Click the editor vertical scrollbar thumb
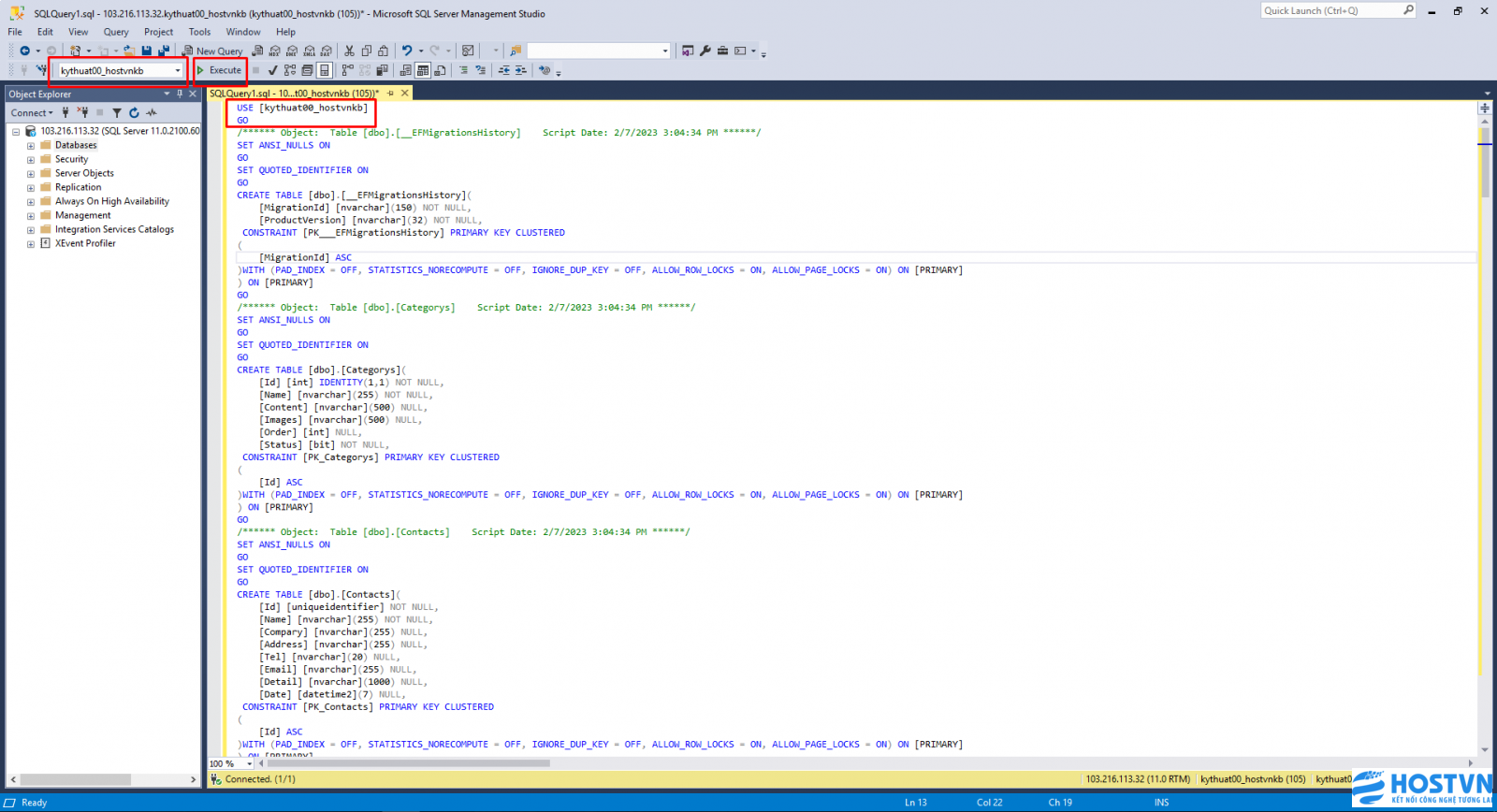 (x=1485, y=164)
